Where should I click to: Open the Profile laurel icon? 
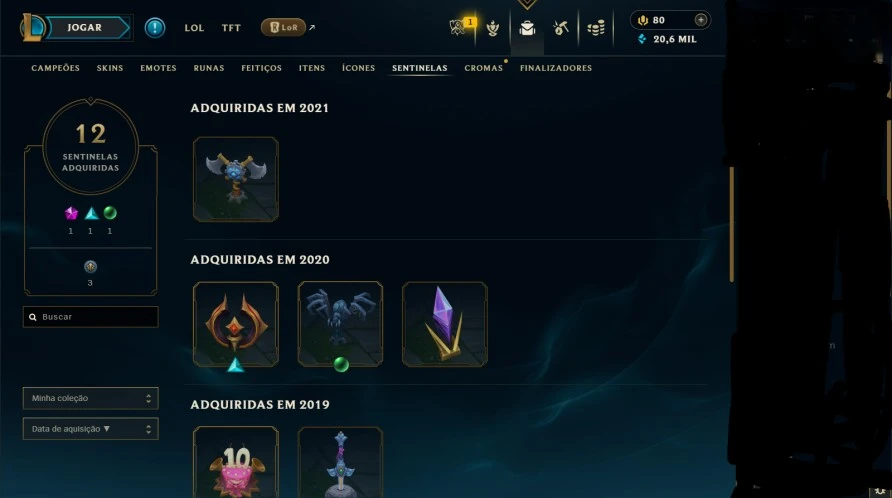tap(493, 28)
